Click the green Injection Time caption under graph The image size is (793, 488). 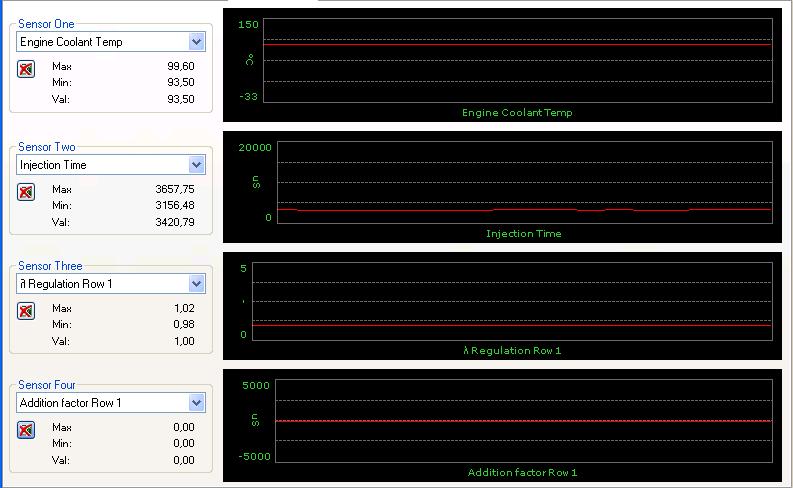523,234
